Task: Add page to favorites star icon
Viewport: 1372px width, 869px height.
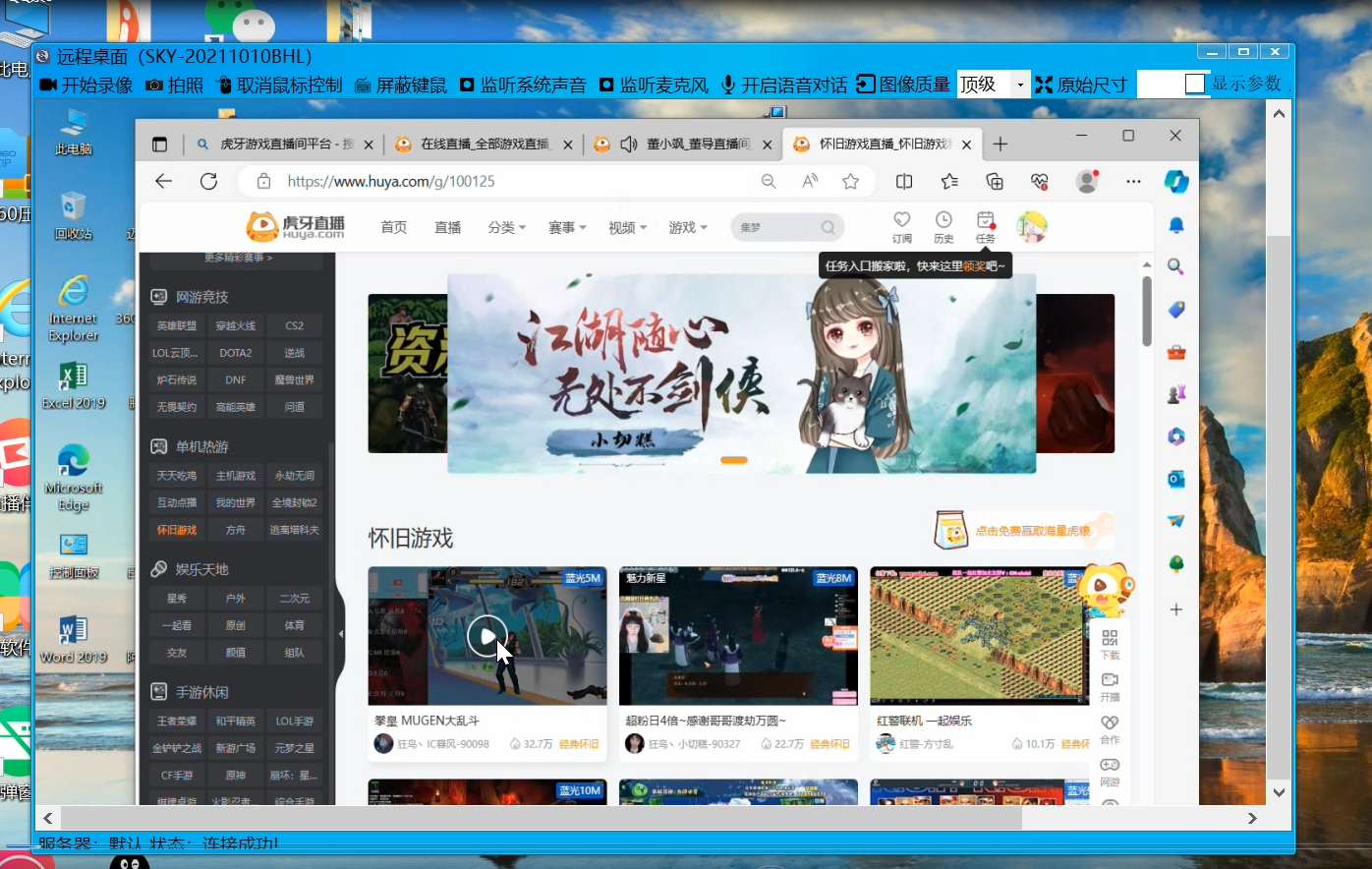Action: pyautogui.click(x=850, y=181)
